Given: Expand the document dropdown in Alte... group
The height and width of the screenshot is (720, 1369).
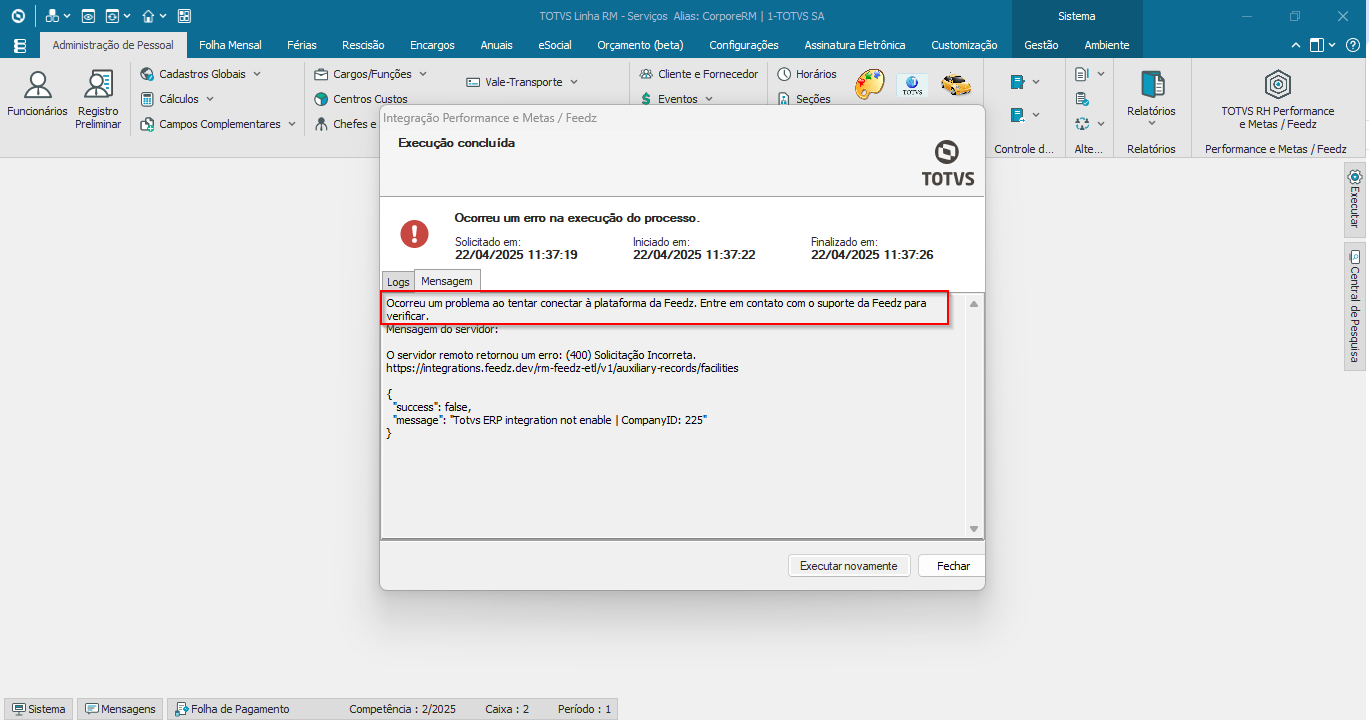Looking at the screenshot, I should point(1101,74).
